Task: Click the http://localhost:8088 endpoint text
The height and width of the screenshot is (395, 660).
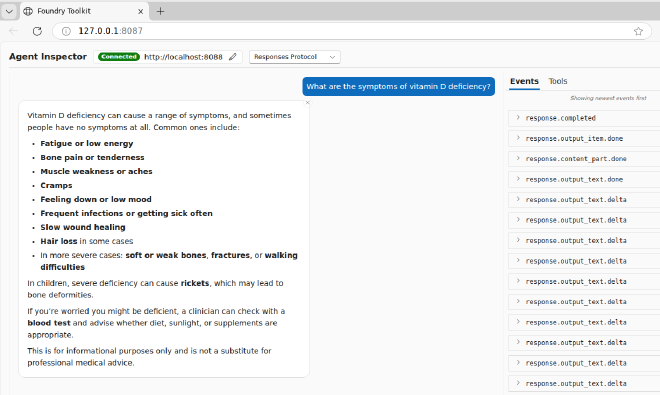Action: click(x=183, y=57)
